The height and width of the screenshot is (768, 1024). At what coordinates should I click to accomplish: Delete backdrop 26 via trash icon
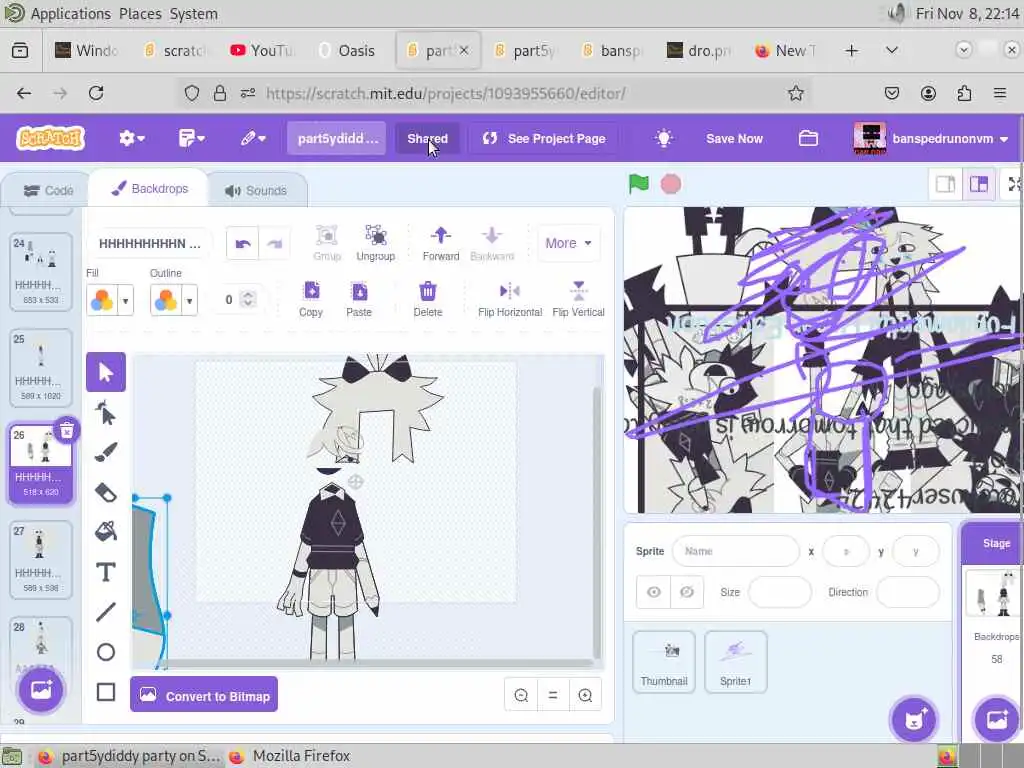[x=67, y=430]
